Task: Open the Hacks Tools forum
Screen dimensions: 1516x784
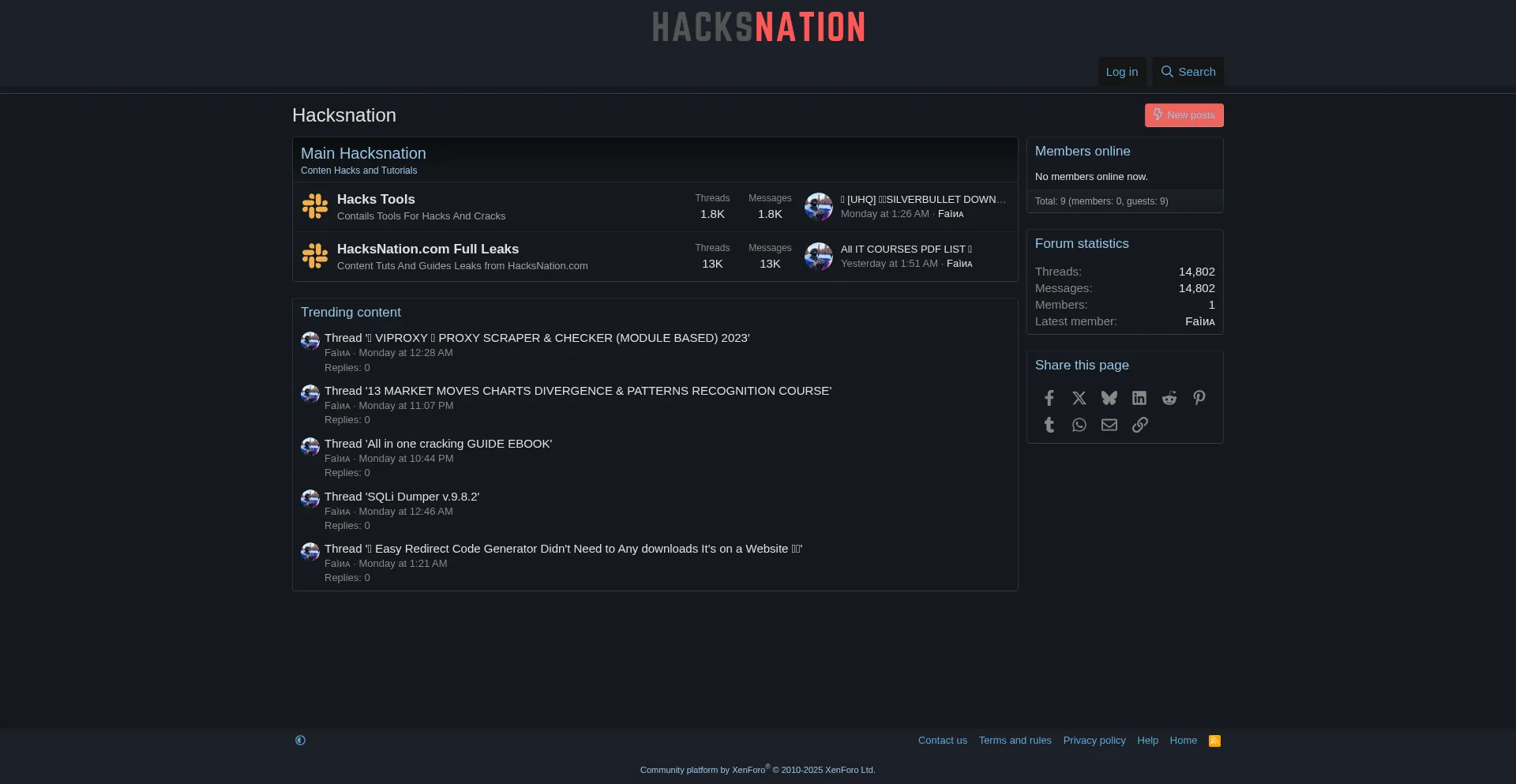Action: coord(376,200)
